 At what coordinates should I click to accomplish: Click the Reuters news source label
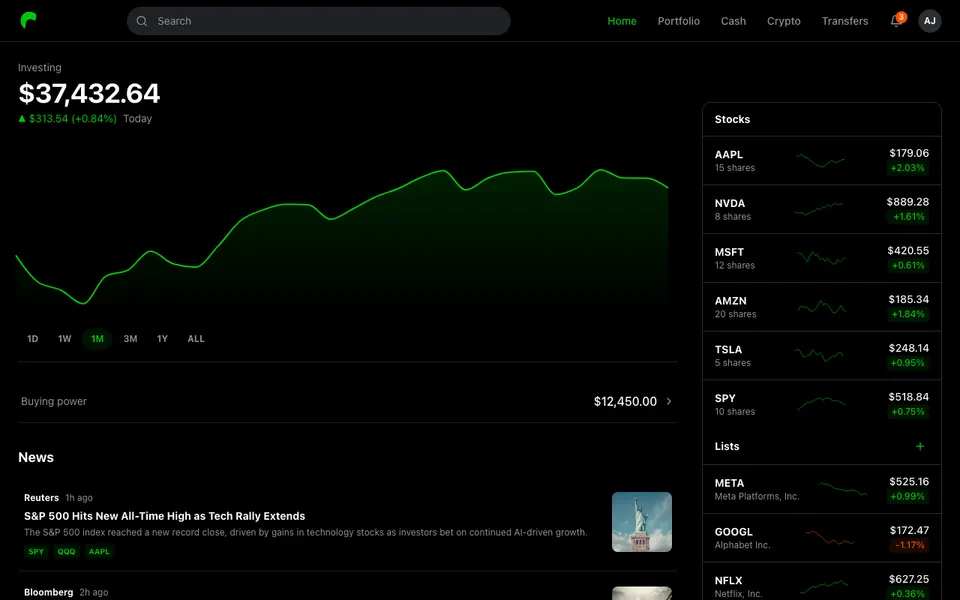point(41,498)
